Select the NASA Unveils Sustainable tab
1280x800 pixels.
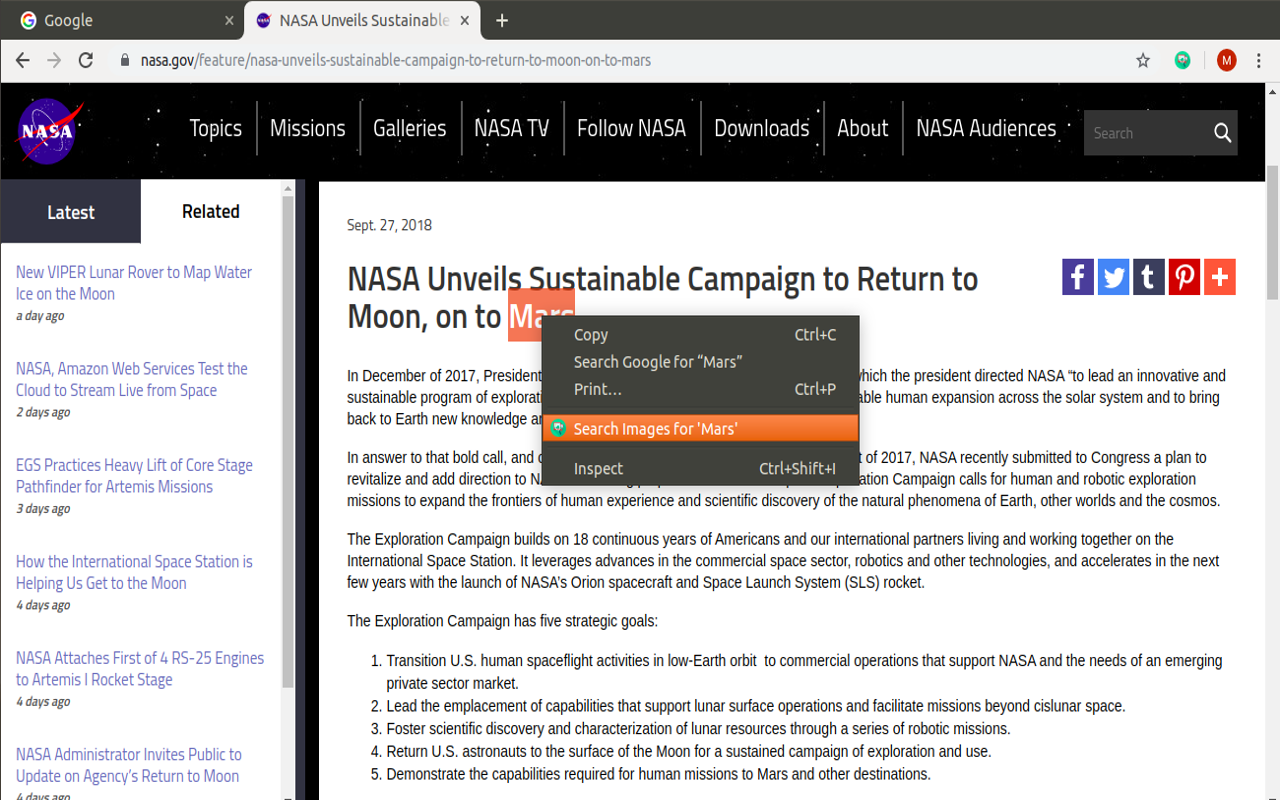pyautogui.click(x=363, y=20)
